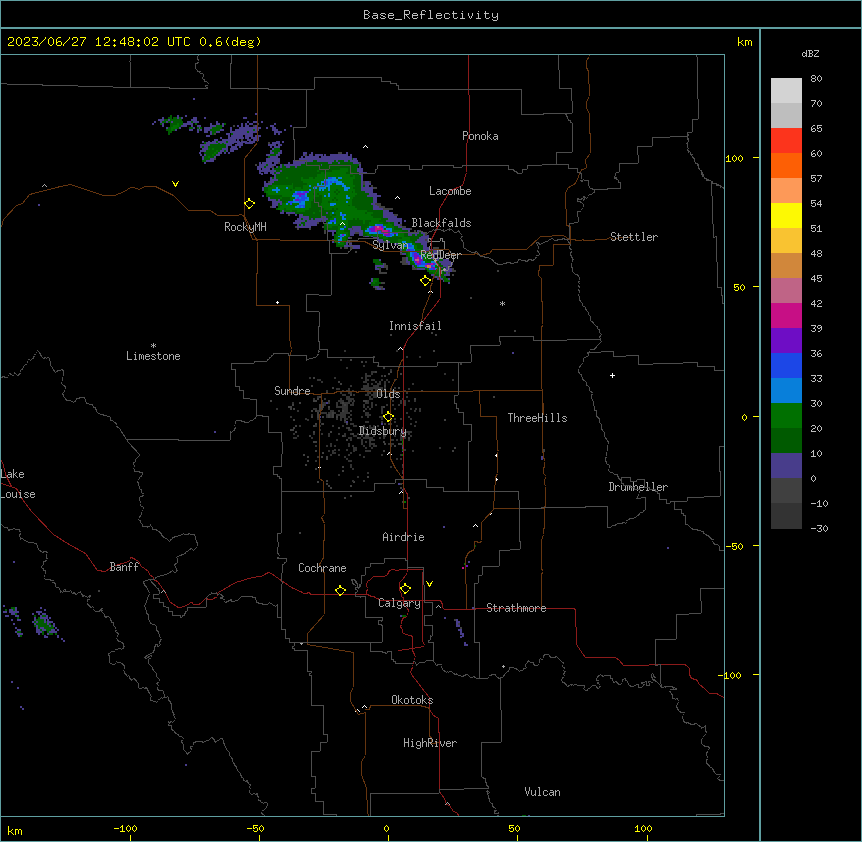Click the RockyMH label
Screen dimensions: 862x842
[245, 227]
